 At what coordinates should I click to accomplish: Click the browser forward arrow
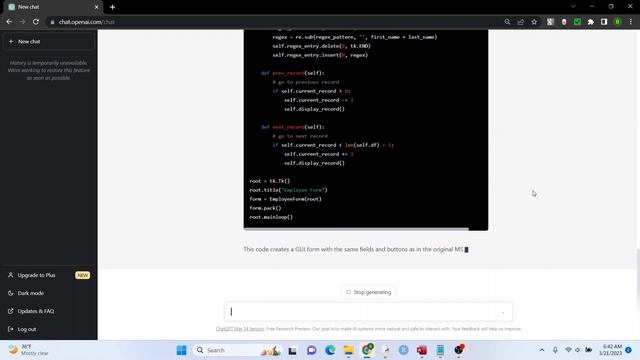pyautogui.click(x=22, y=22)
